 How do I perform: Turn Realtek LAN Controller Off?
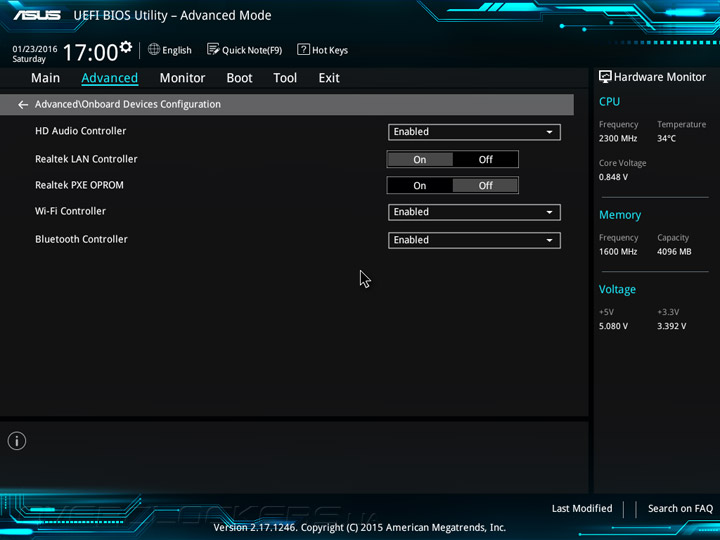(x=485, y=159)
